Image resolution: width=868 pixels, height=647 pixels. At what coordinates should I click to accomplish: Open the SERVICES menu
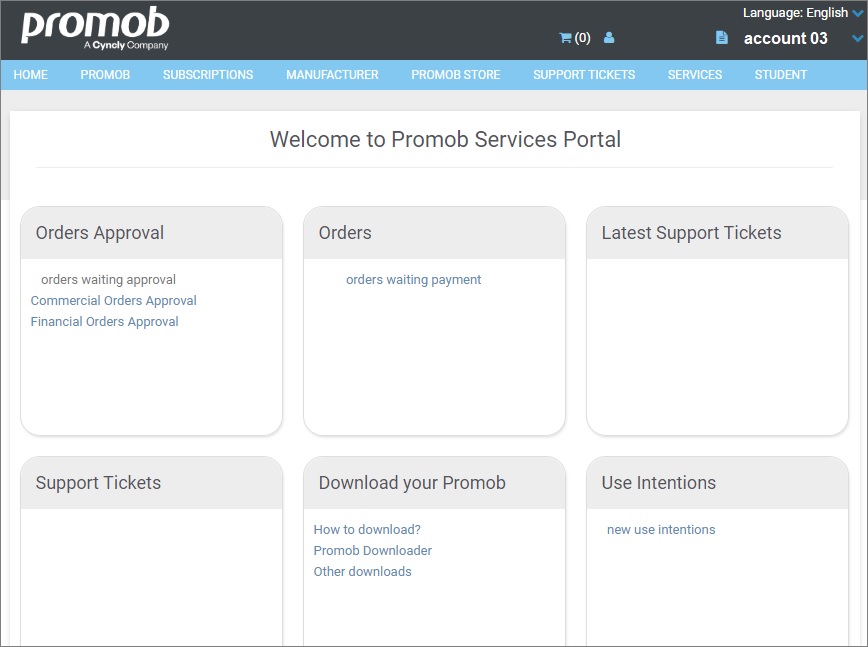(695, 75)
